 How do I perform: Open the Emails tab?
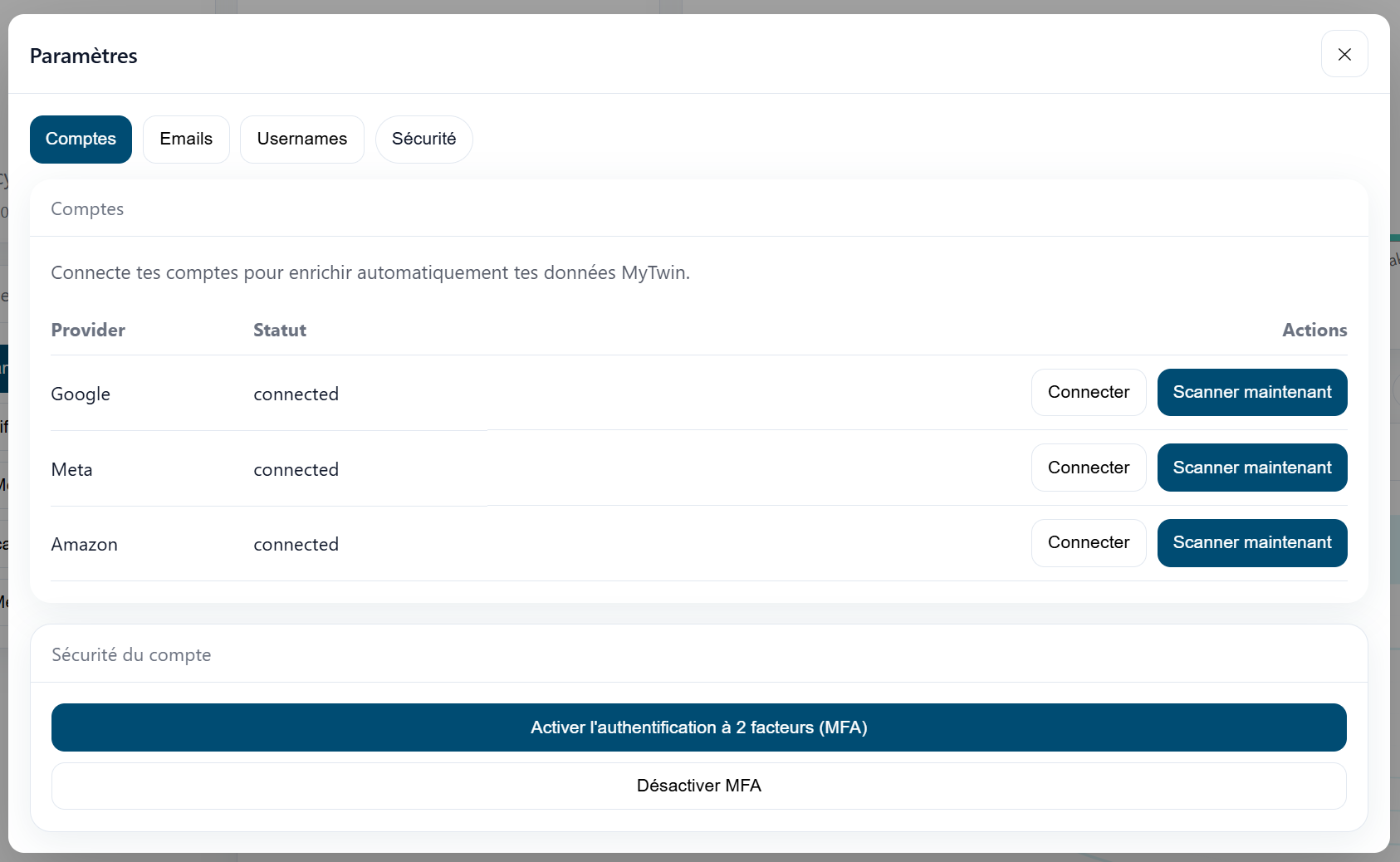pos(186,139)
